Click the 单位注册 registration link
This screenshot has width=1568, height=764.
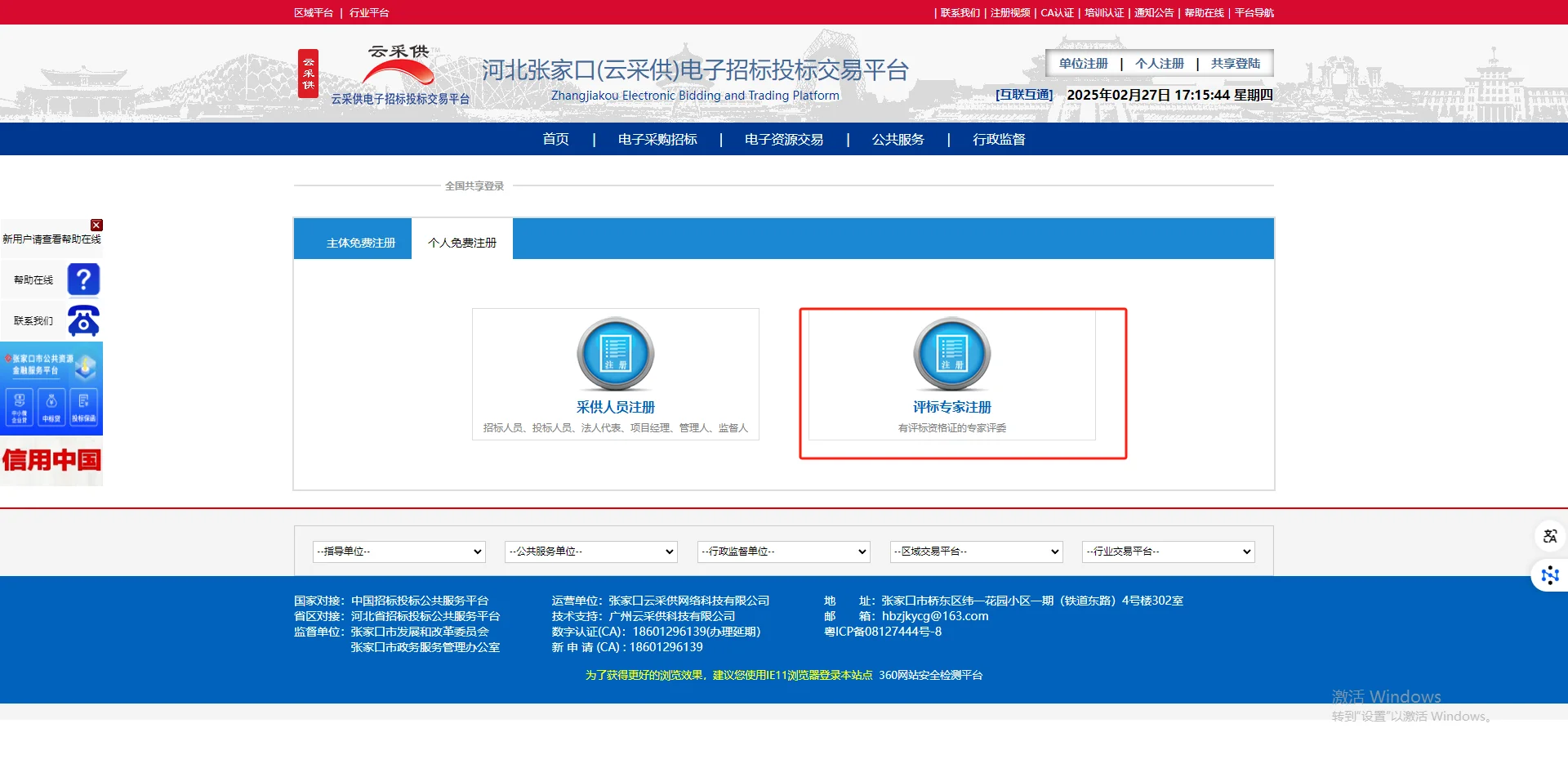click(1083, 63)
